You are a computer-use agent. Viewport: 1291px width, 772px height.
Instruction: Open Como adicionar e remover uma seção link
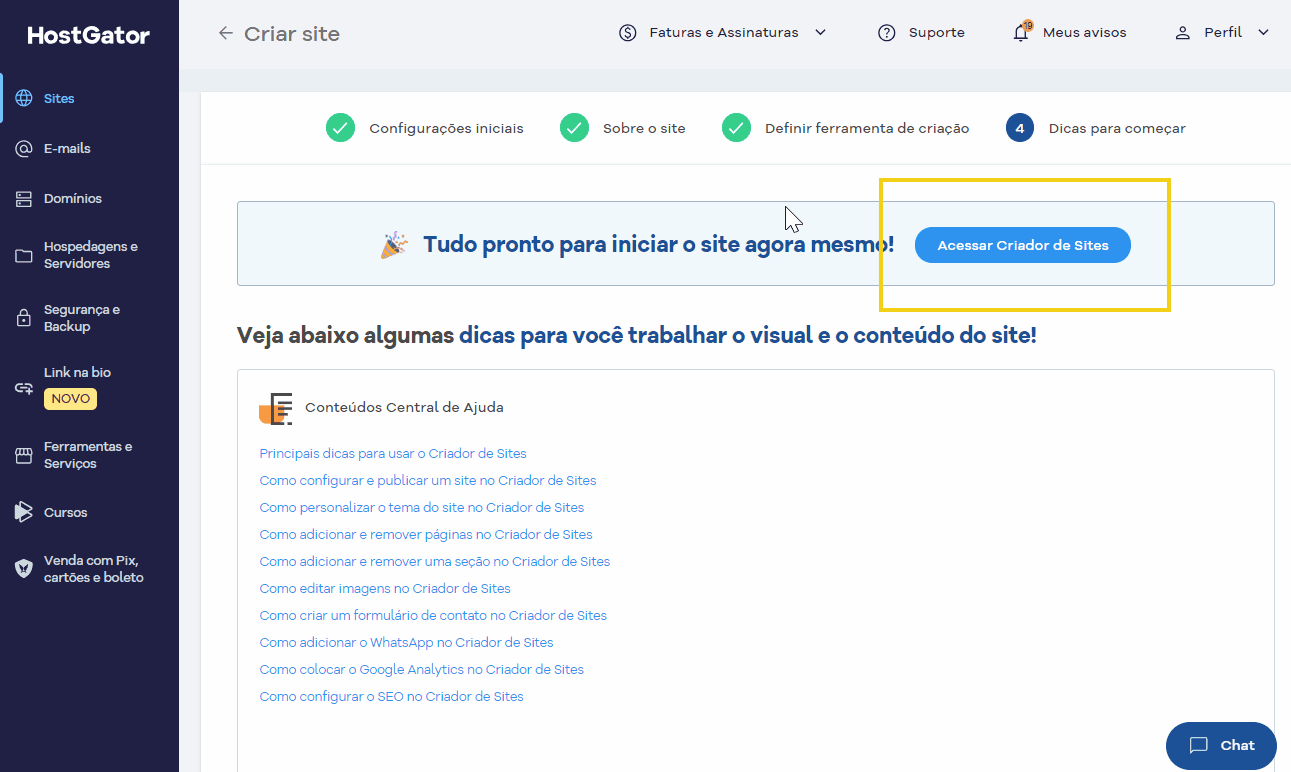435,561
